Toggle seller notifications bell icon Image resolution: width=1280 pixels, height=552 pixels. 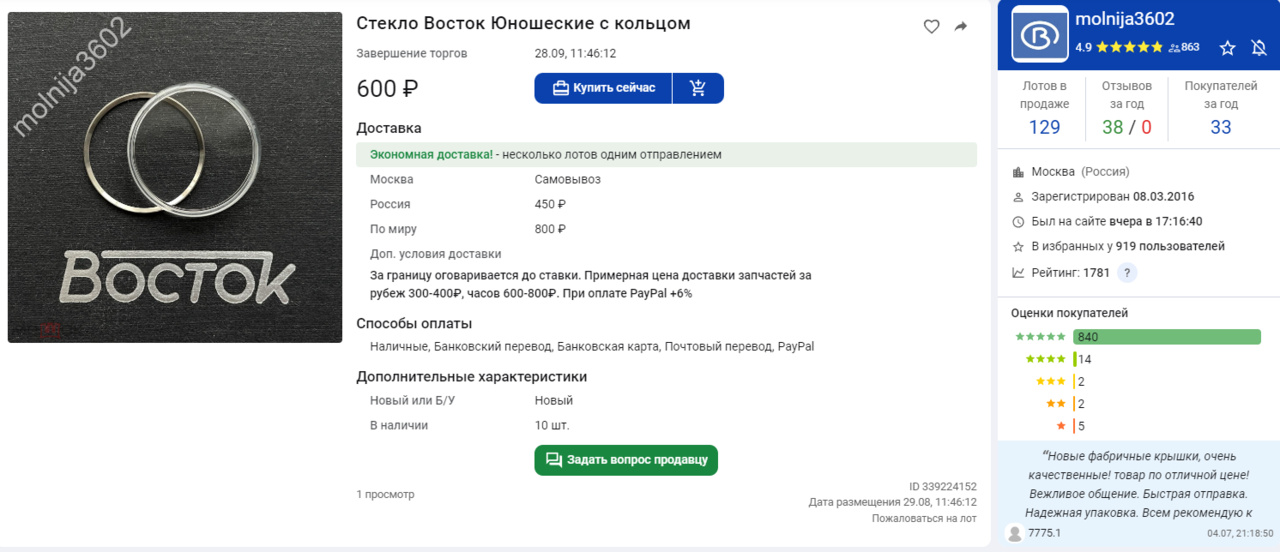[x=1259, y=47]
